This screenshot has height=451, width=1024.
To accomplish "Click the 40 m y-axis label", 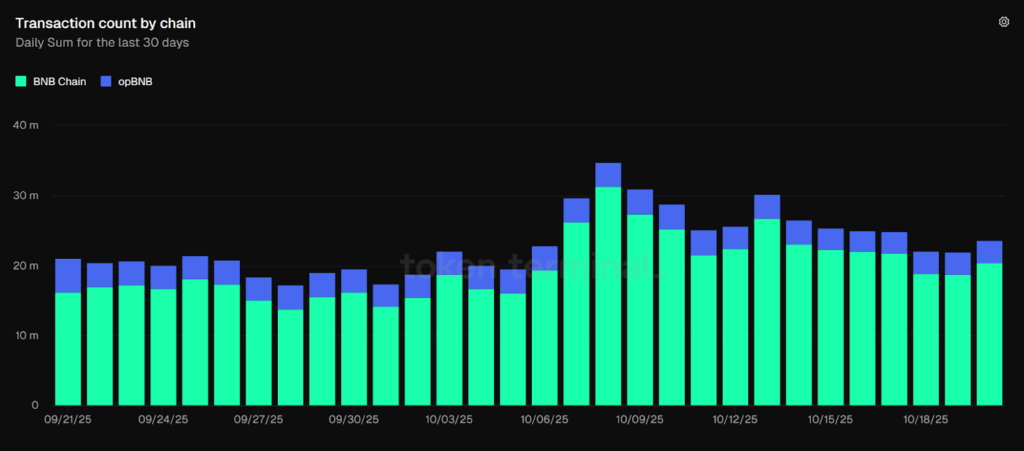I will (x=27, y=125).
